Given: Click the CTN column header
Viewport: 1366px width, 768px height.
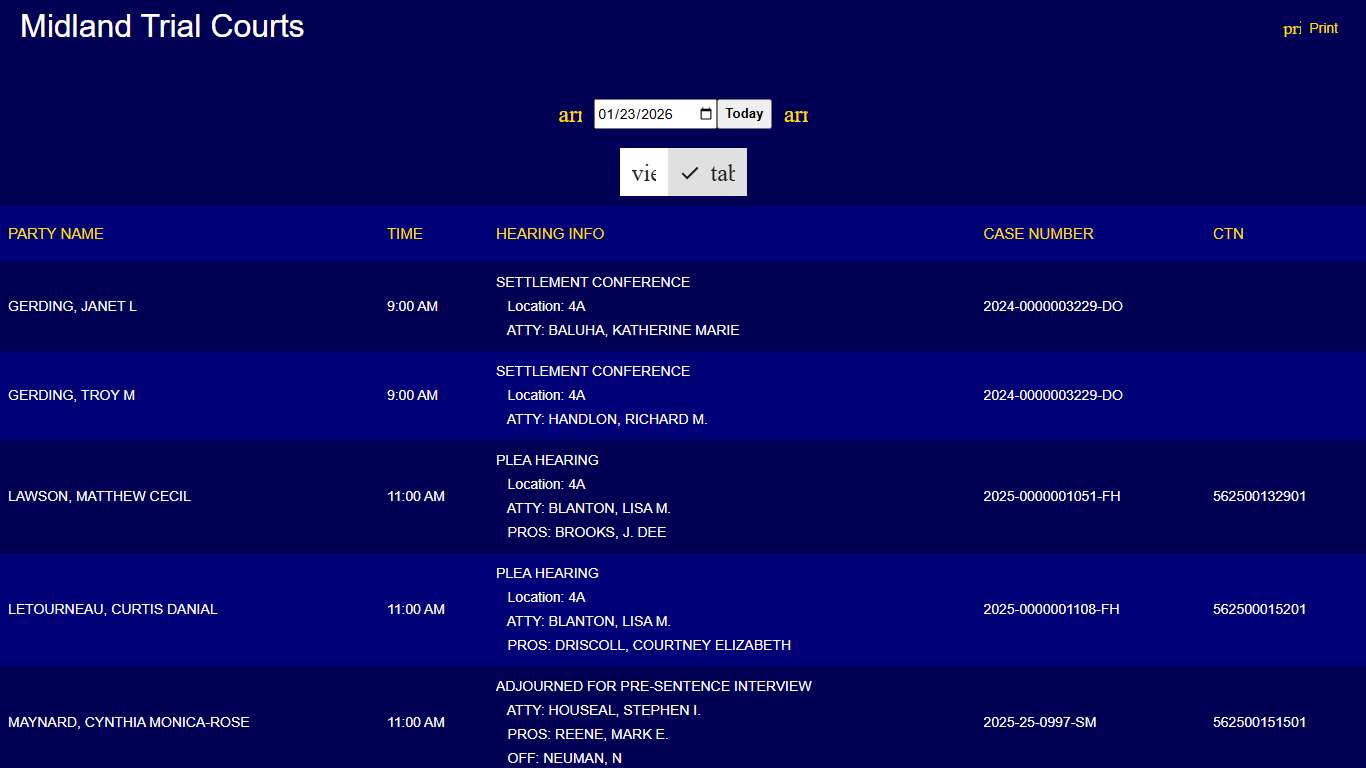Looking at the screenshot, I should click(1228, 234).
